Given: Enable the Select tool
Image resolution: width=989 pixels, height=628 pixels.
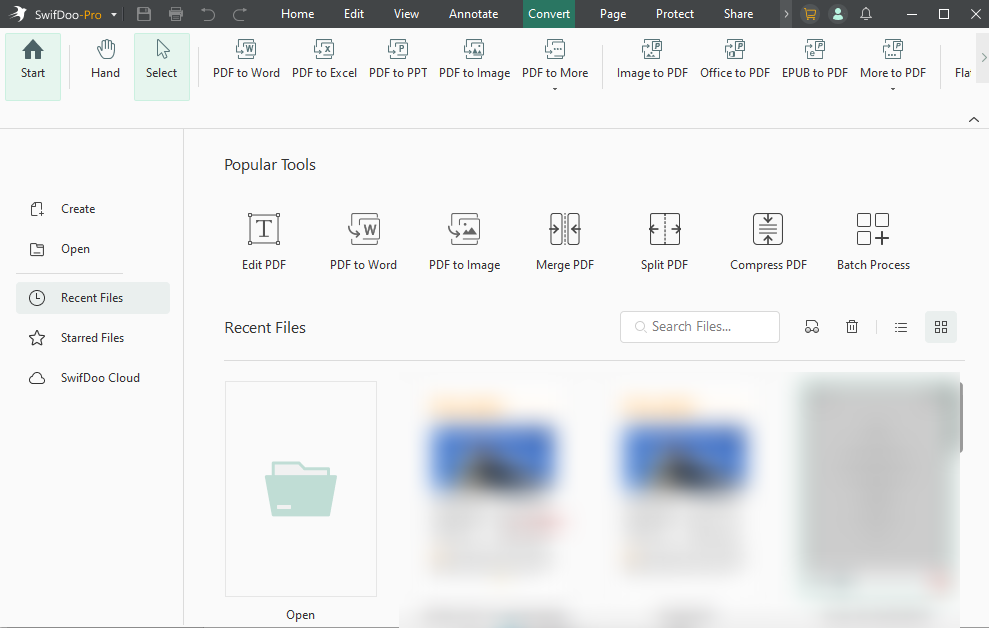Looking at the screenshot, I should [x=161, y=60].
